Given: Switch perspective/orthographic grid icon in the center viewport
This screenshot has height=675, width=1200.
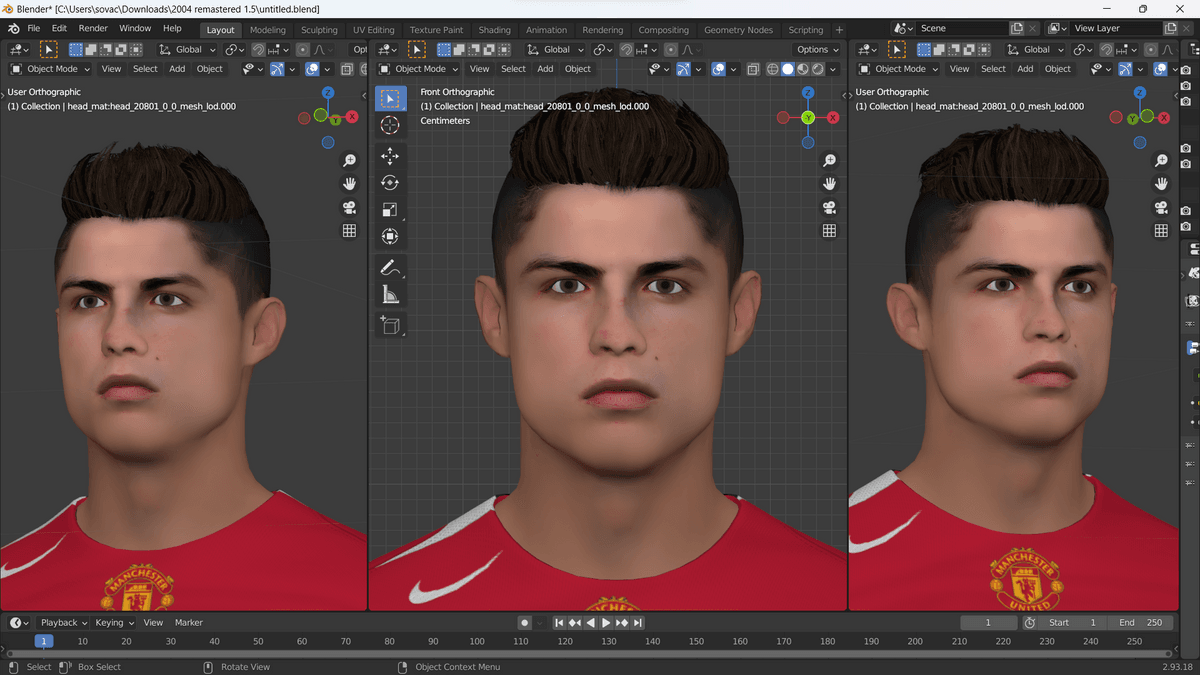Looking at the screenshot, I should point(829,230).
